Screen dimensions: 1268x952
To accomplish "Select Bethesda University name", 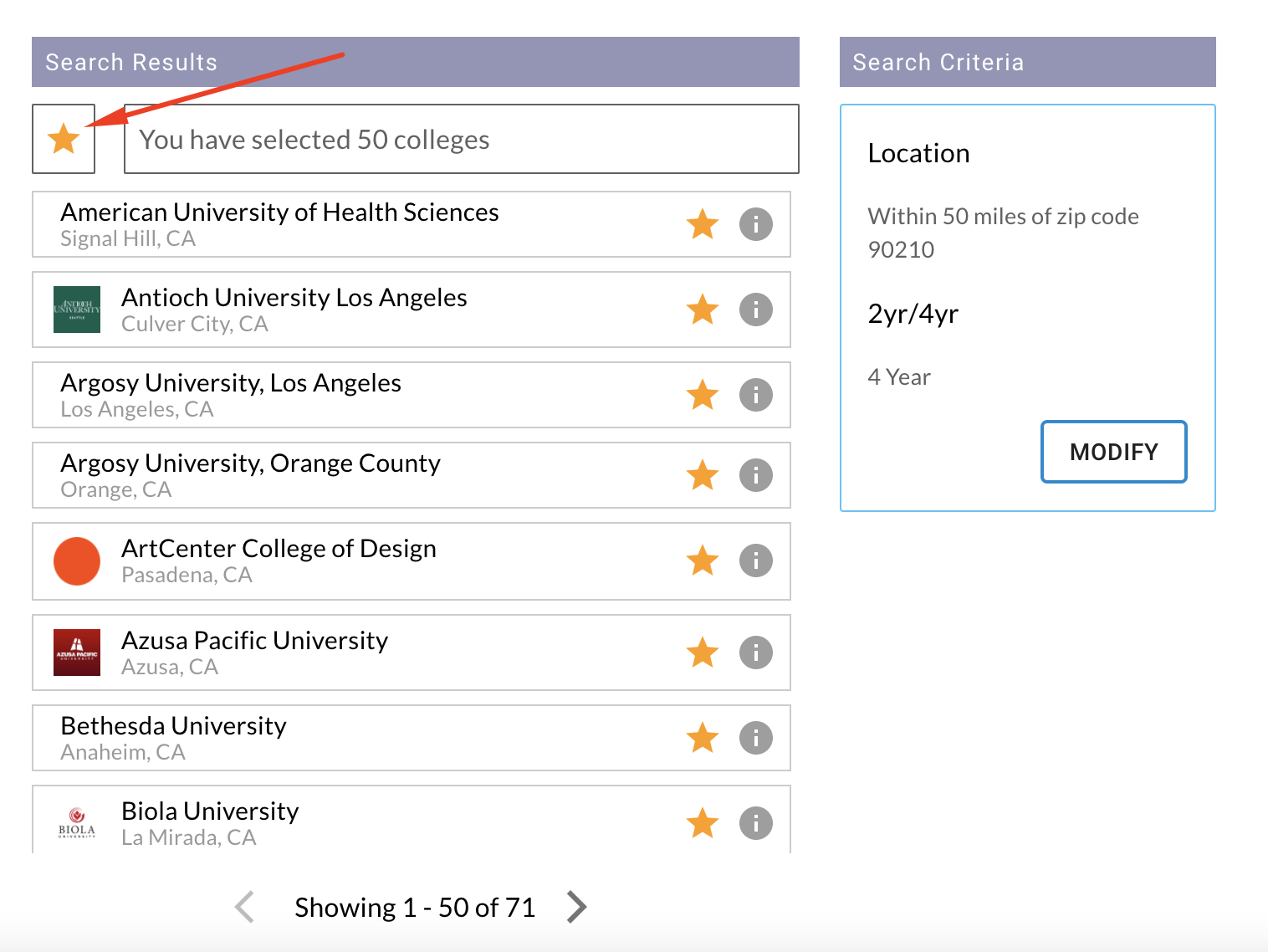I will tap(174, 726).
